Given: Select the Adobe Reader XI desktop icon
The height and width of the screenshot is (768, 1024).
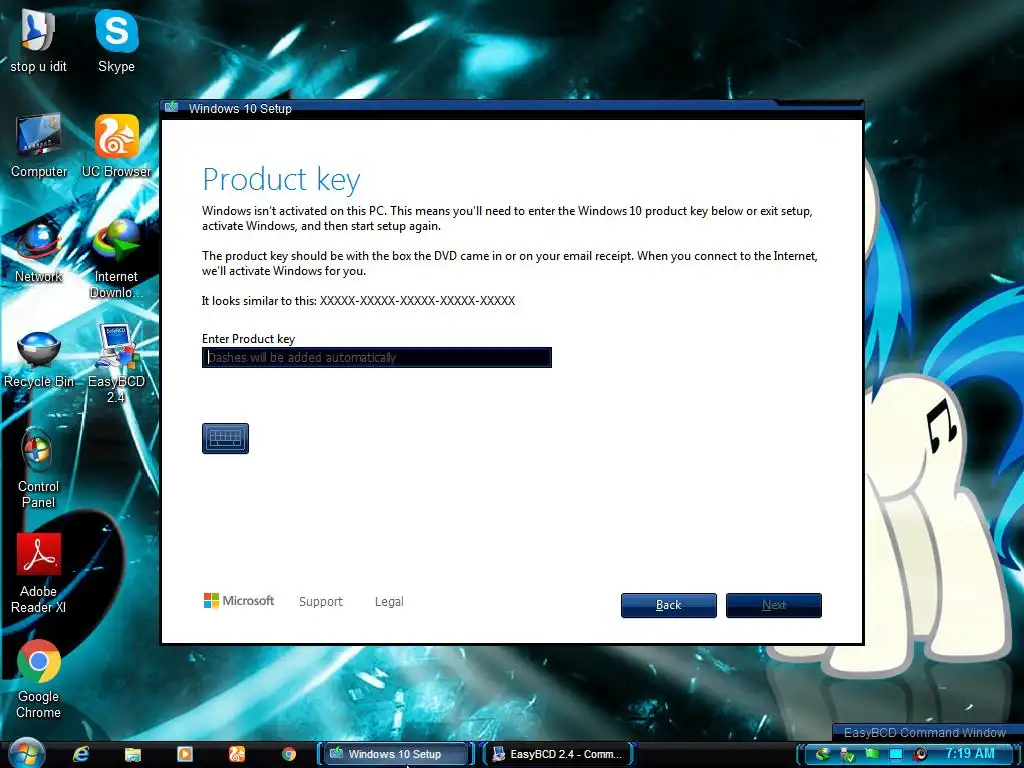Looking at the screenshot, I should (39, 574).
